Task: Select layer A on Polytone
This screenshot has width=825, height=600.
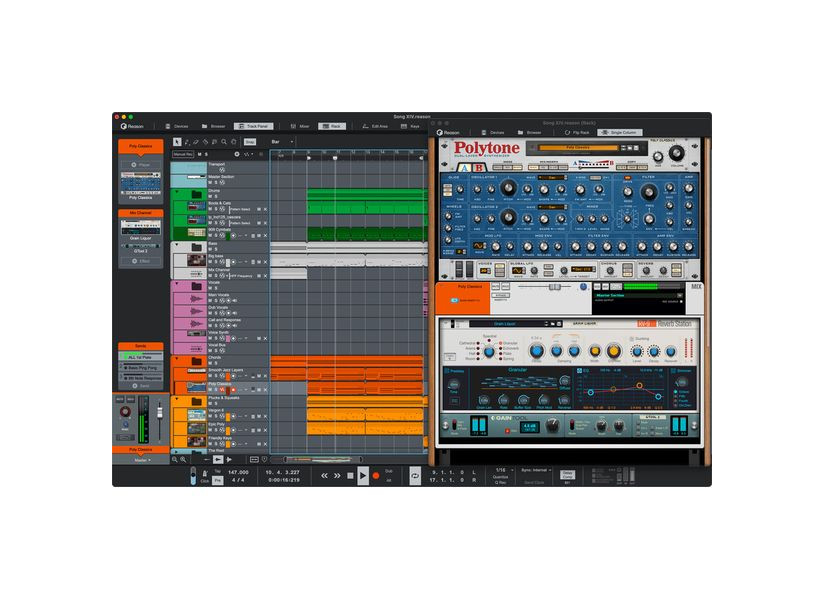Action: (x=464, y=168)
